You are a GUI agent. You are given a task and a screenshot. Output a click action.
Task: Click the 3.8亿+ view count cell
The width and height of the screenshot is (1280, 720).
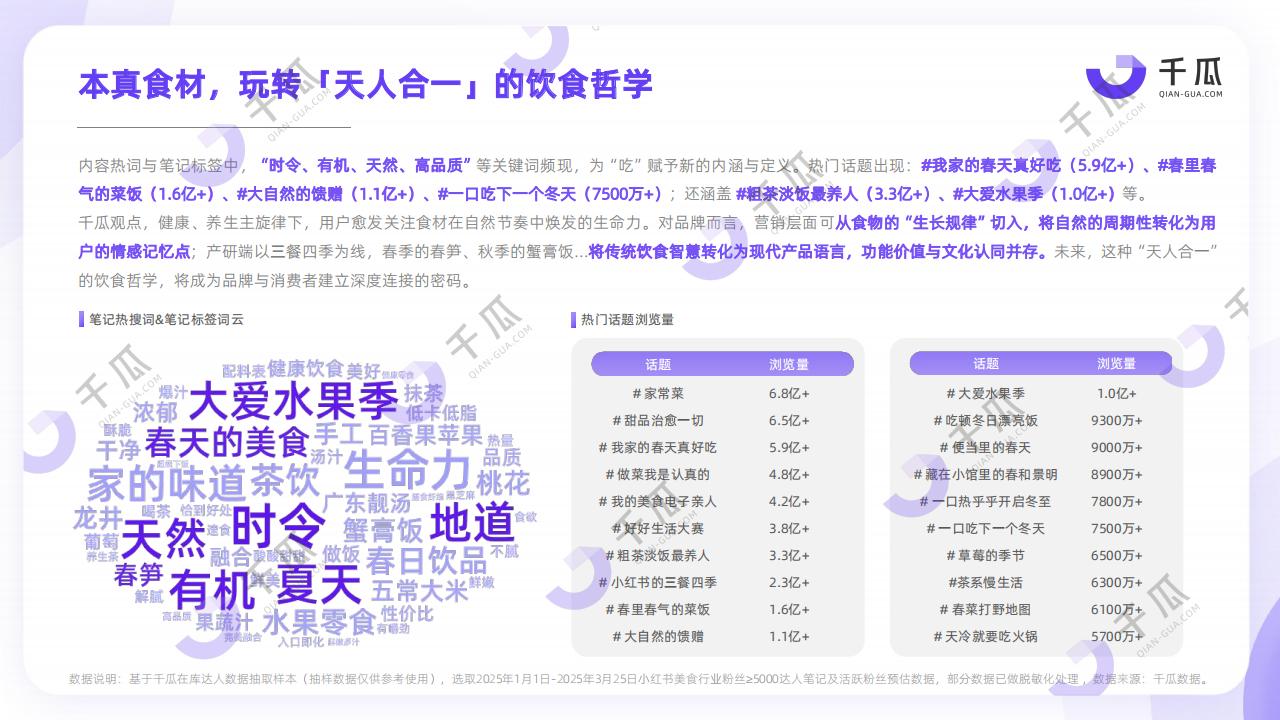[x=789, y=529]
